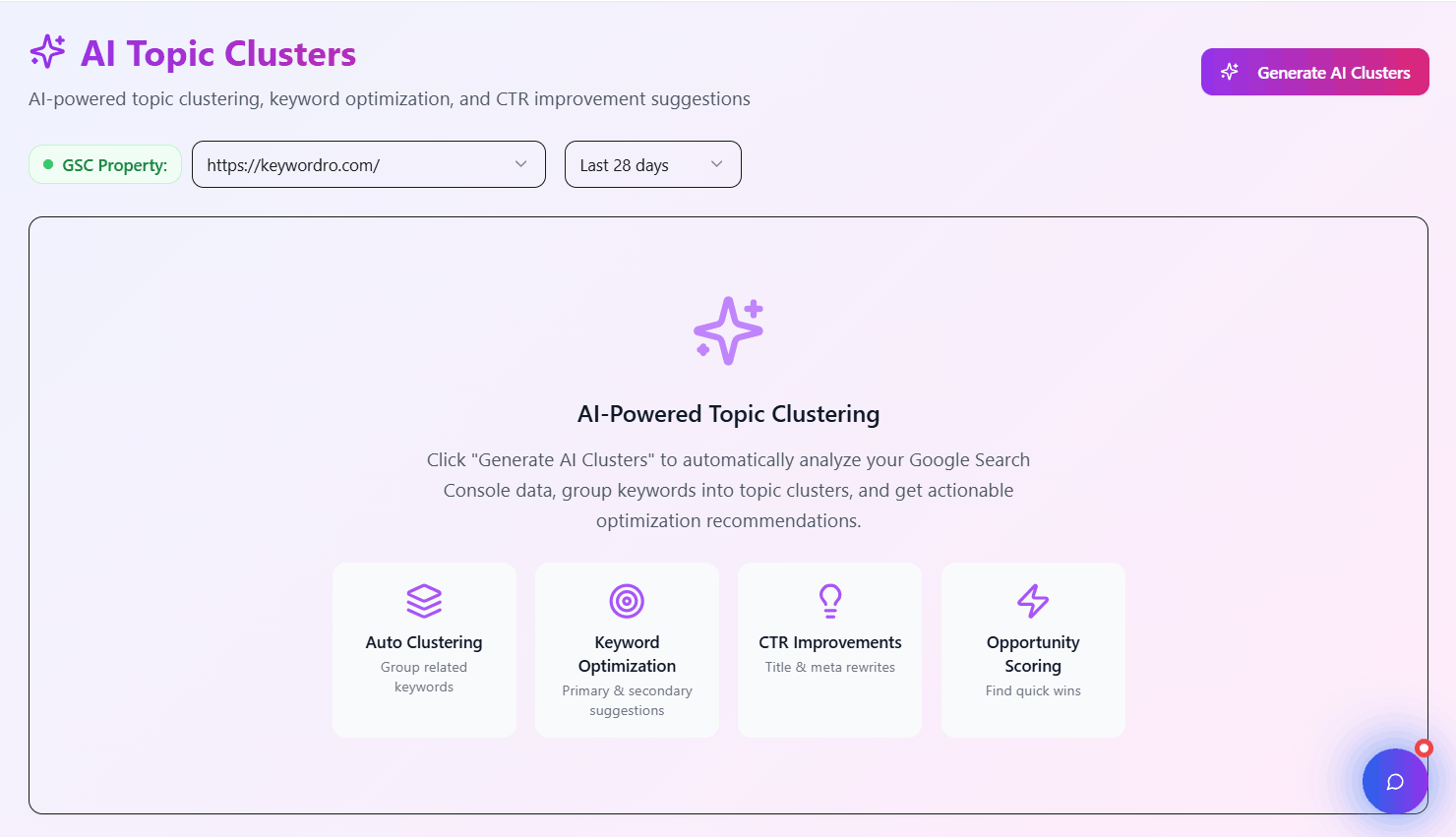The height and width of the screenshot is (837, 1456).
Task: Select the stacked layers icon for Auto Clustering
Action: click(424, 601)
